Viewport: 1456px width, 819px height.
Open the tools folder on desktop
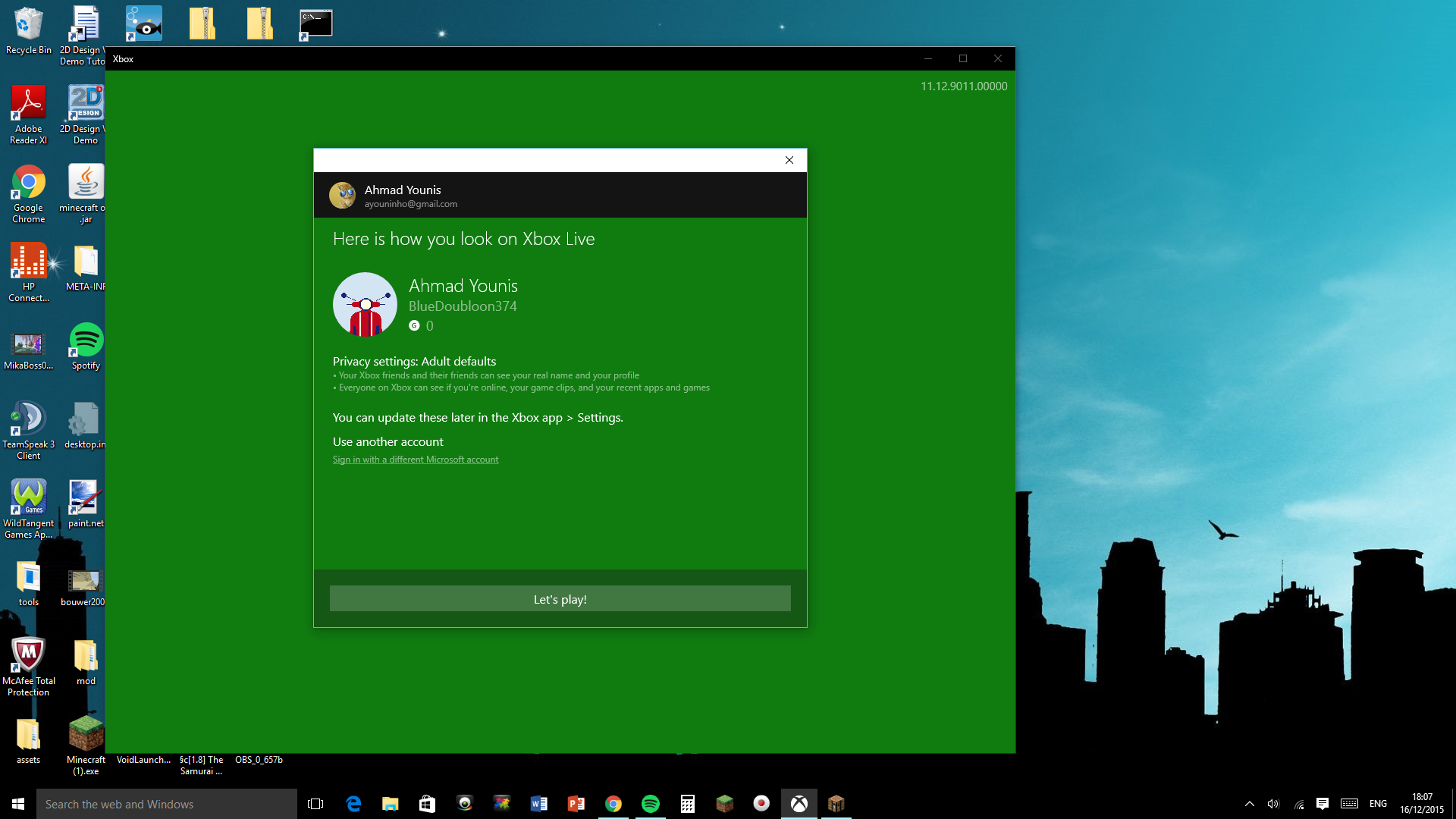(x=29, y=584)
